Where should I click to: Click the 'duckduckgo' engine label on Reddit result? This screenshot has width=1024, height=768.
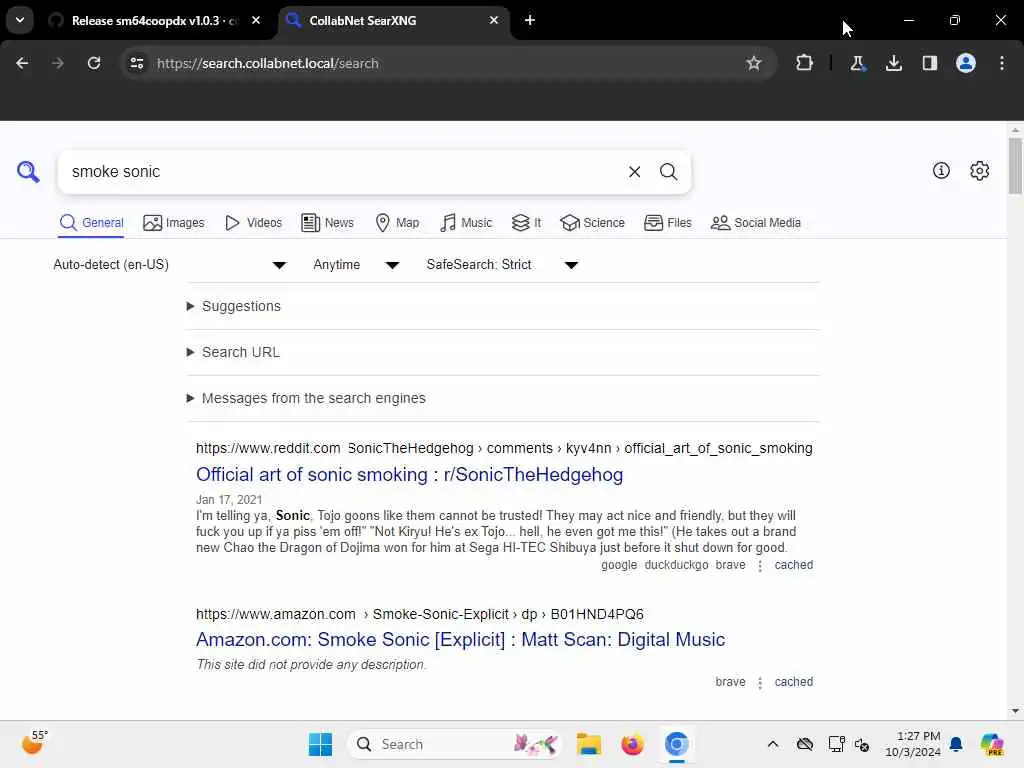676,565
